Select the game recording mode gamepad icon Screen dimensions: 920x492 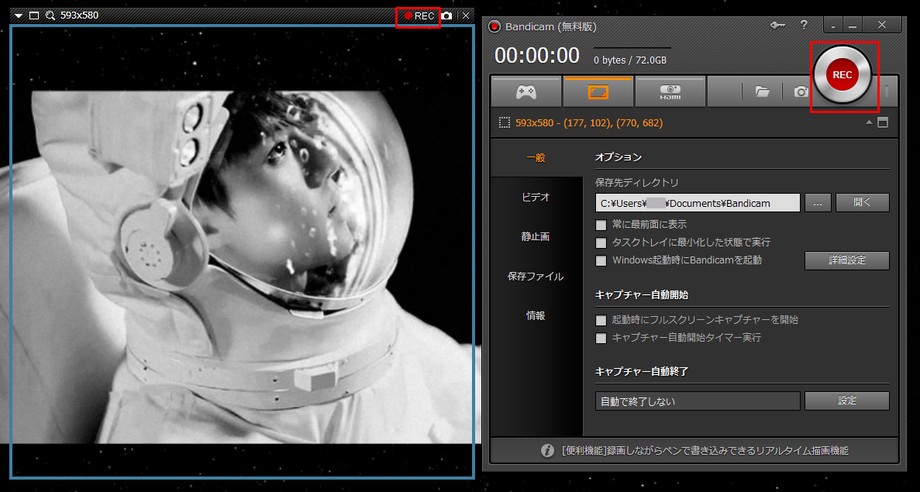tap(525, 91)
